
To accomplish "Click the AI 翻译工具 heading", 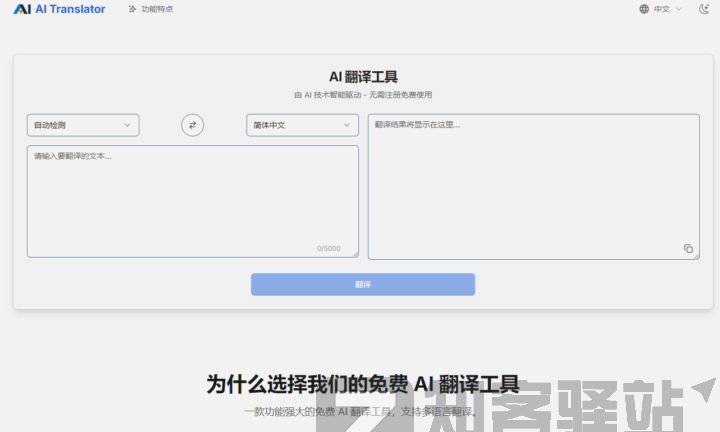I will (x=363, y=77).
